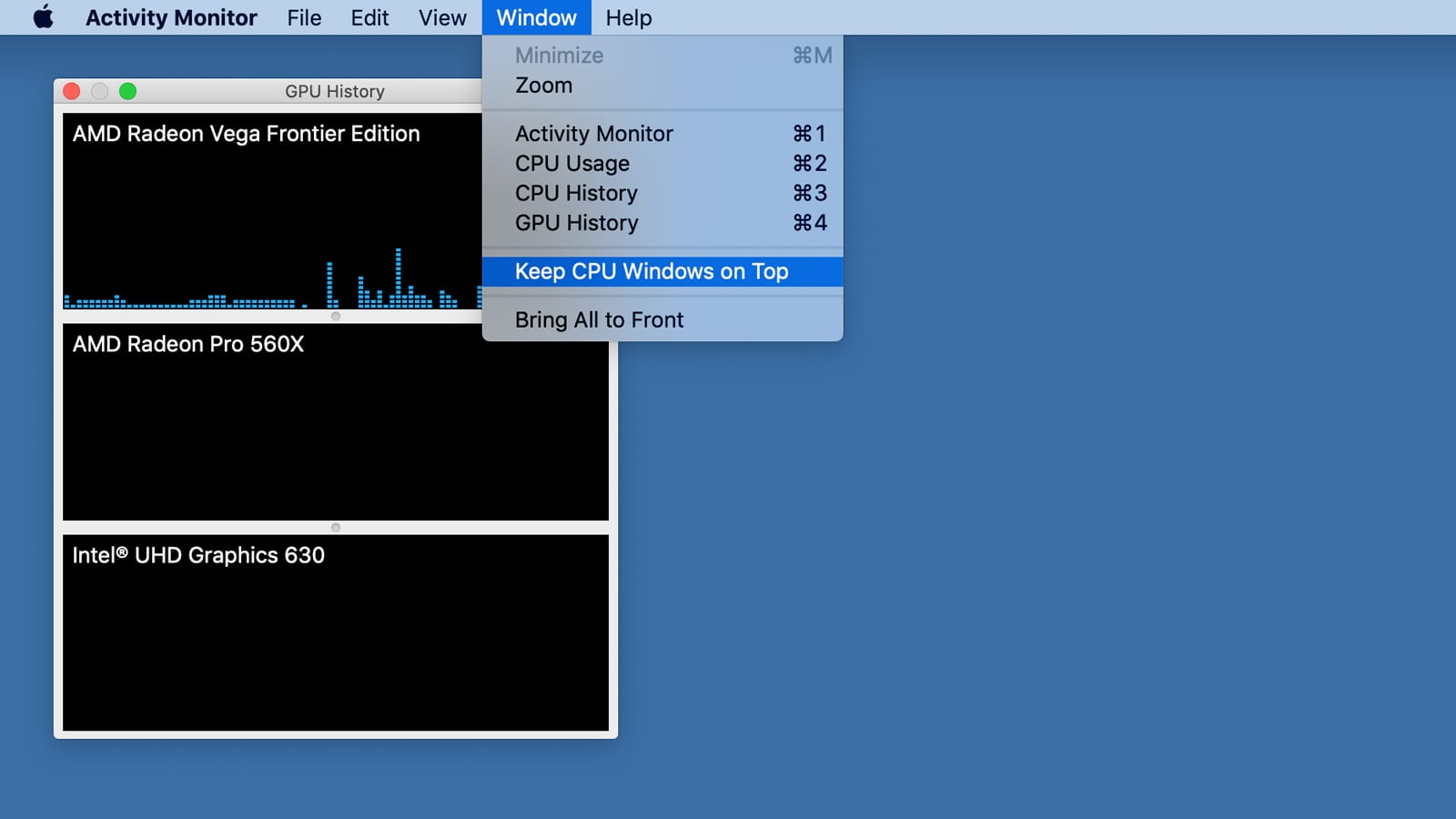Open the Activity Monitor application menu

(x=171, y=17)
